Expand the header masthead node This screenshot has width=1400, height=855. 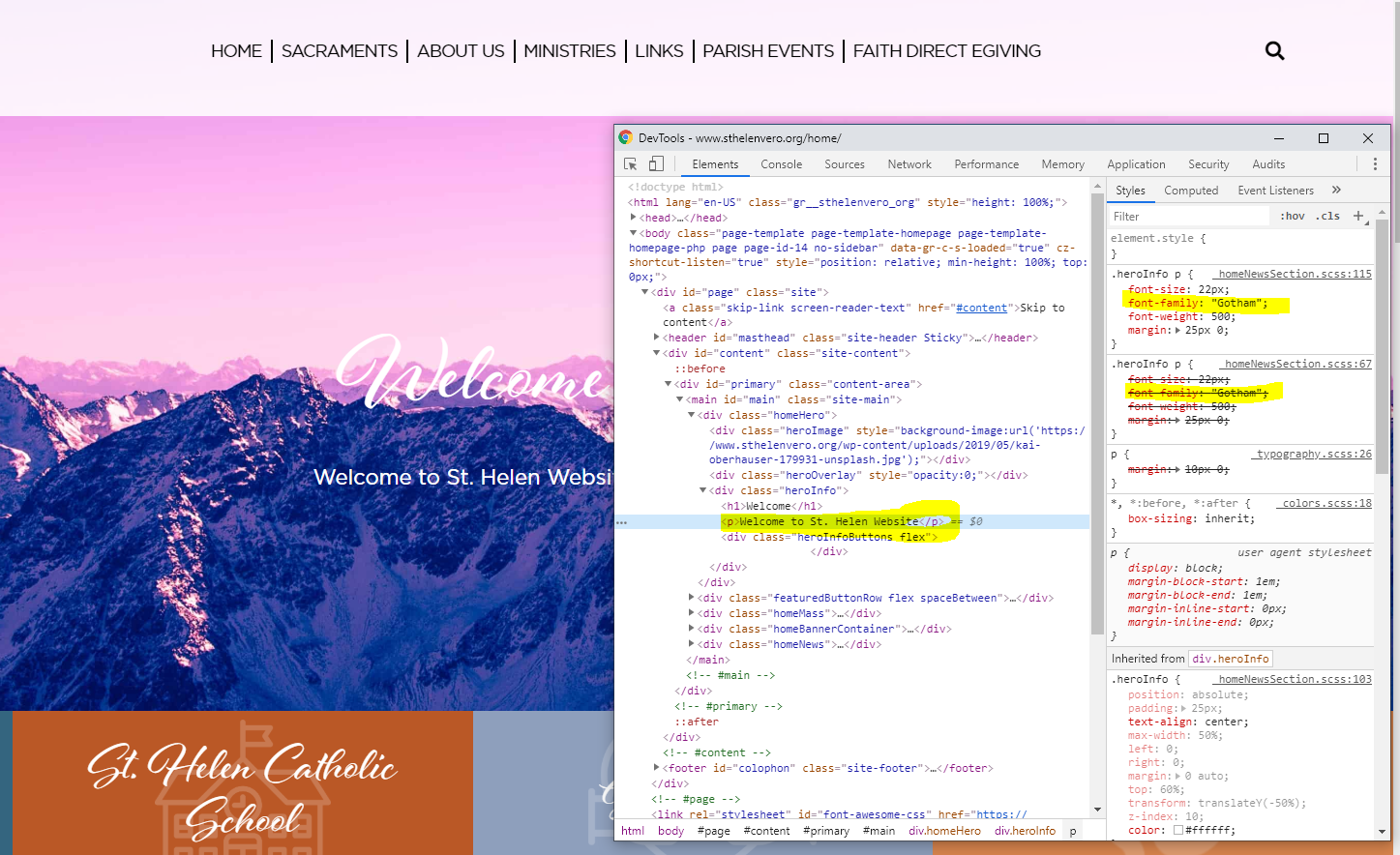(657, 338)
